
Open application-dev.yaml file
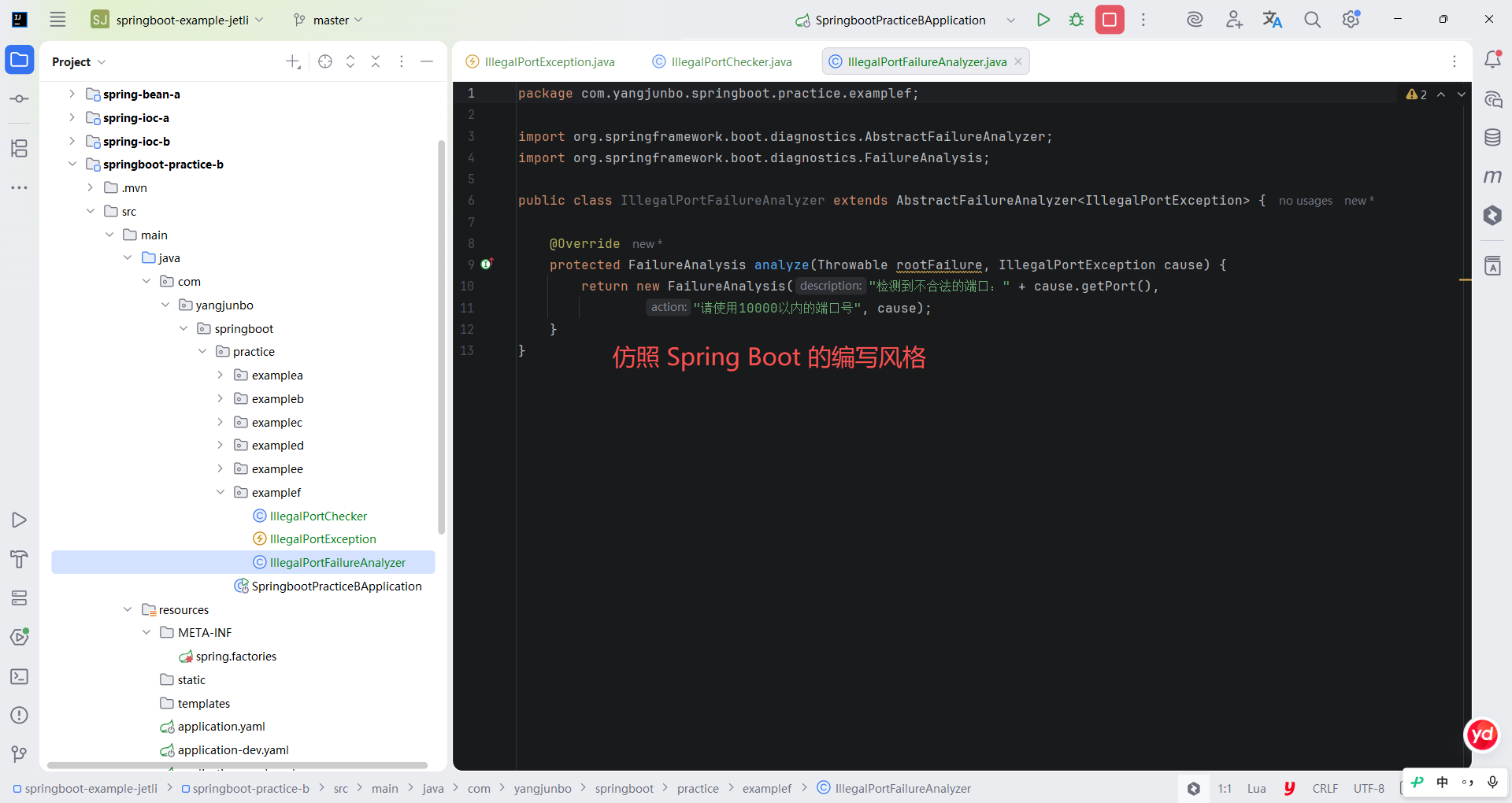tap(233, 749)
